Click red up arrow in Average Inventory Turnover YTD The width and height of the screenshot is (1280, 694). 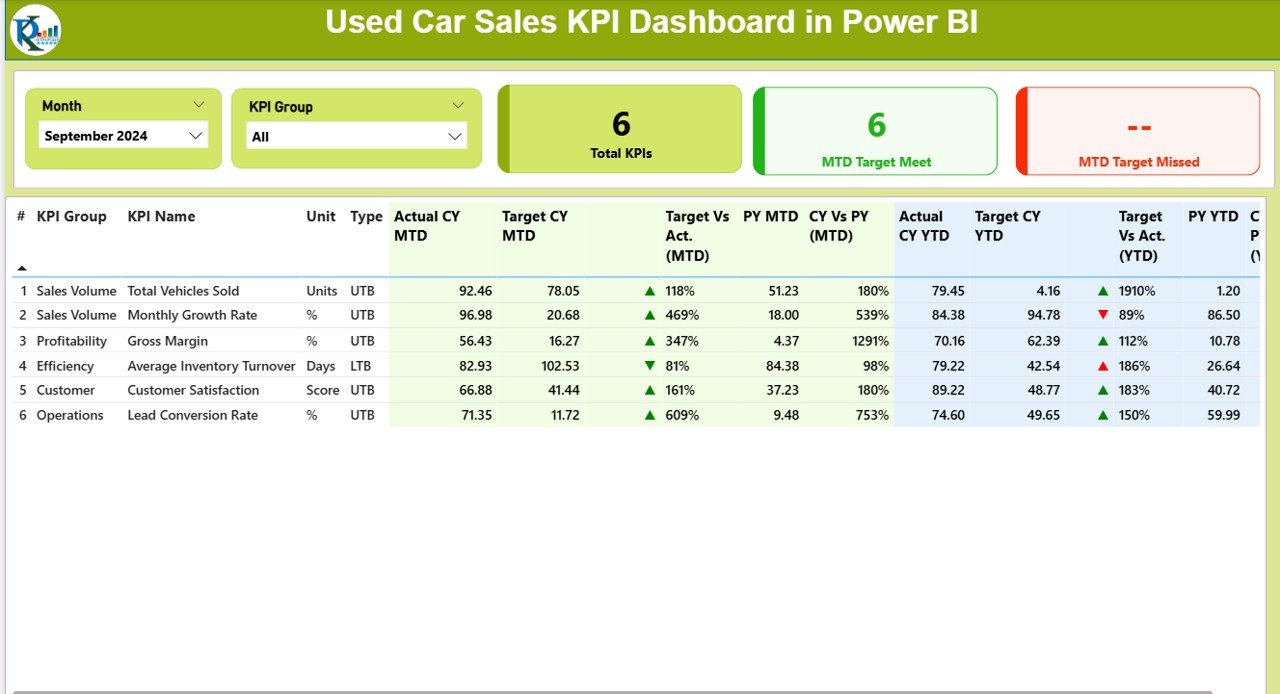(x=1103, y=366)
